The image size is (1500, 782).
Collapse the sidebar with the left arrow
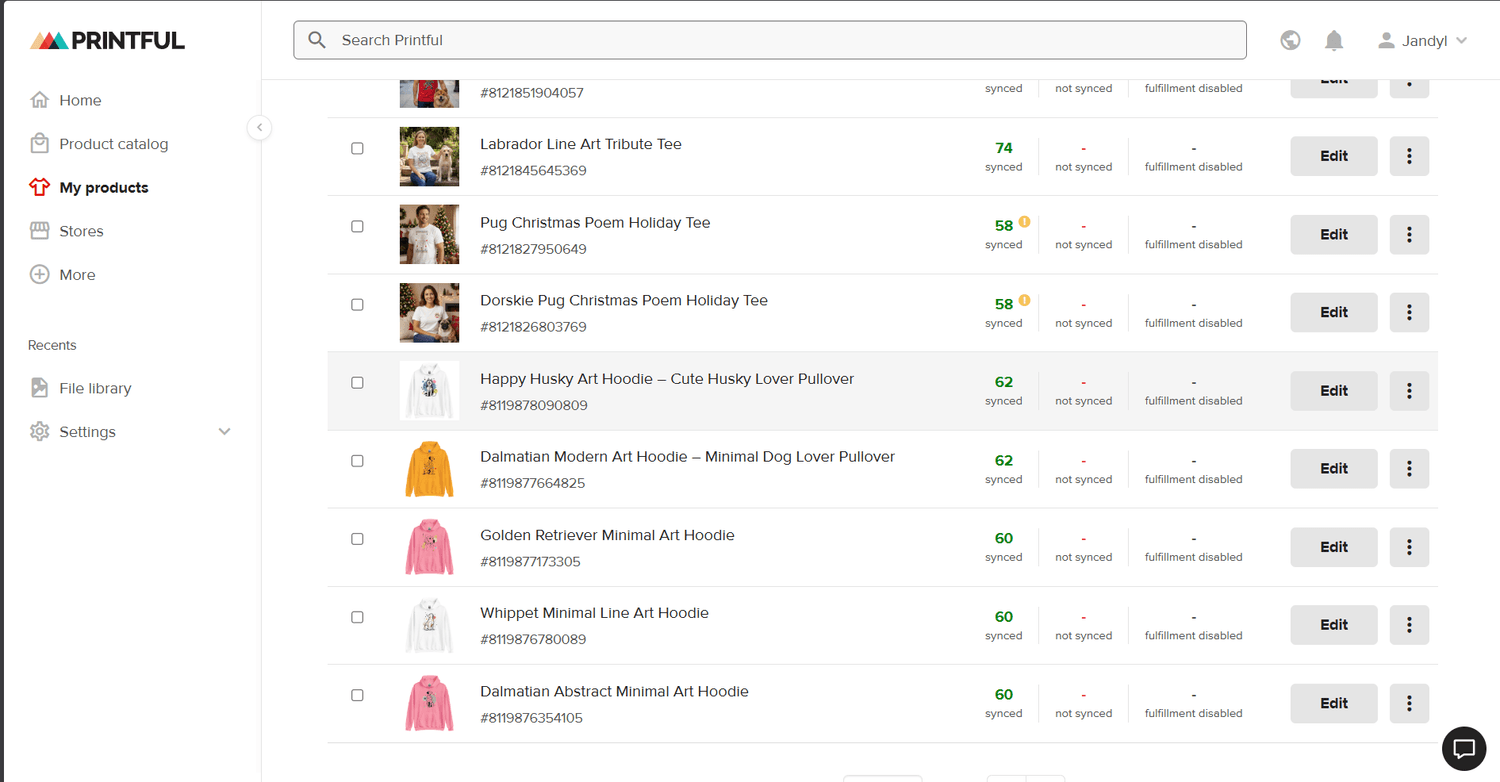click(259, 127)
